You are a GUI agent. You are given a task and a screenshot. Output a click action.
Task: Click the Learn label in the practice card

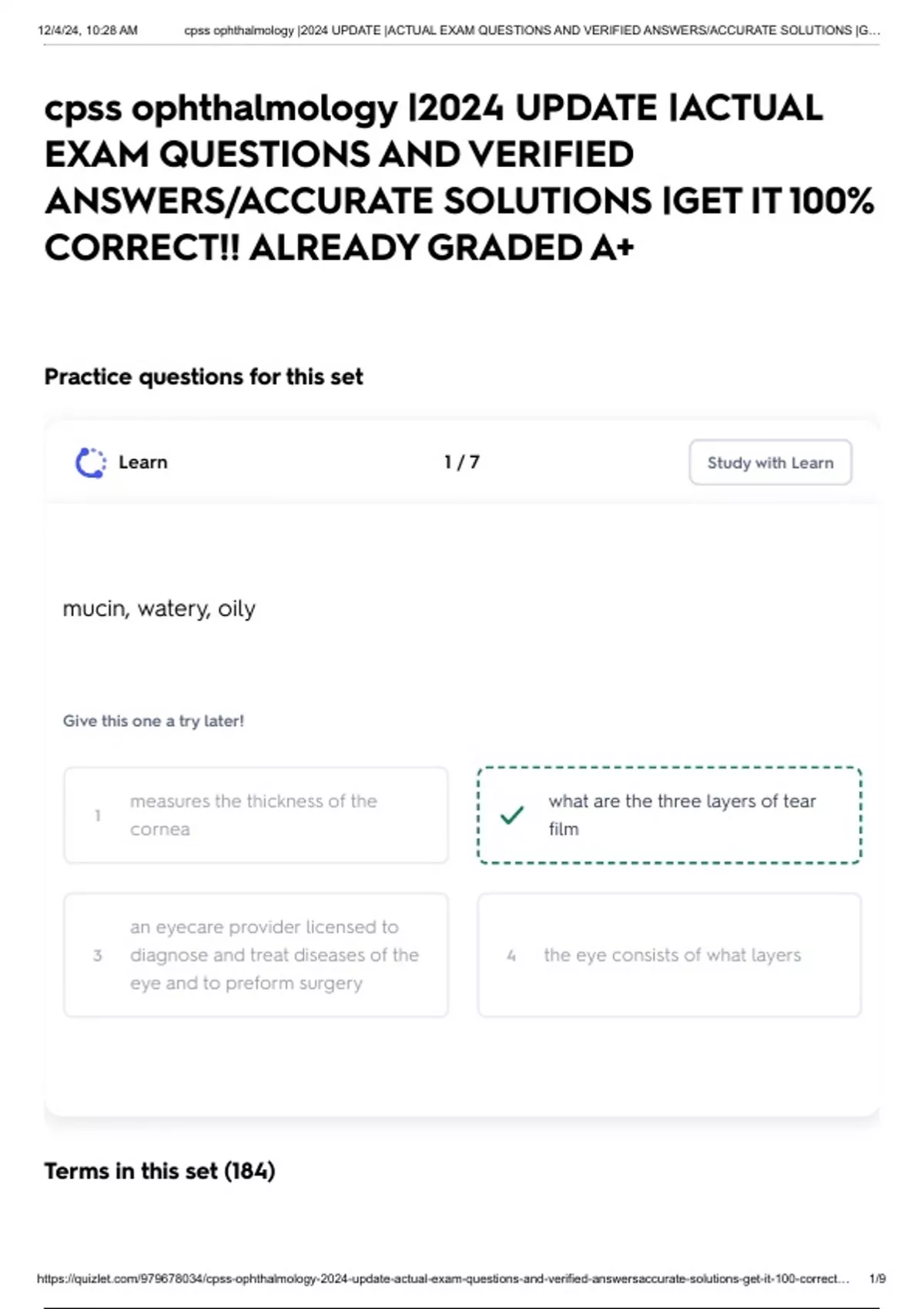pyautogui.click(x=142, y=463)
